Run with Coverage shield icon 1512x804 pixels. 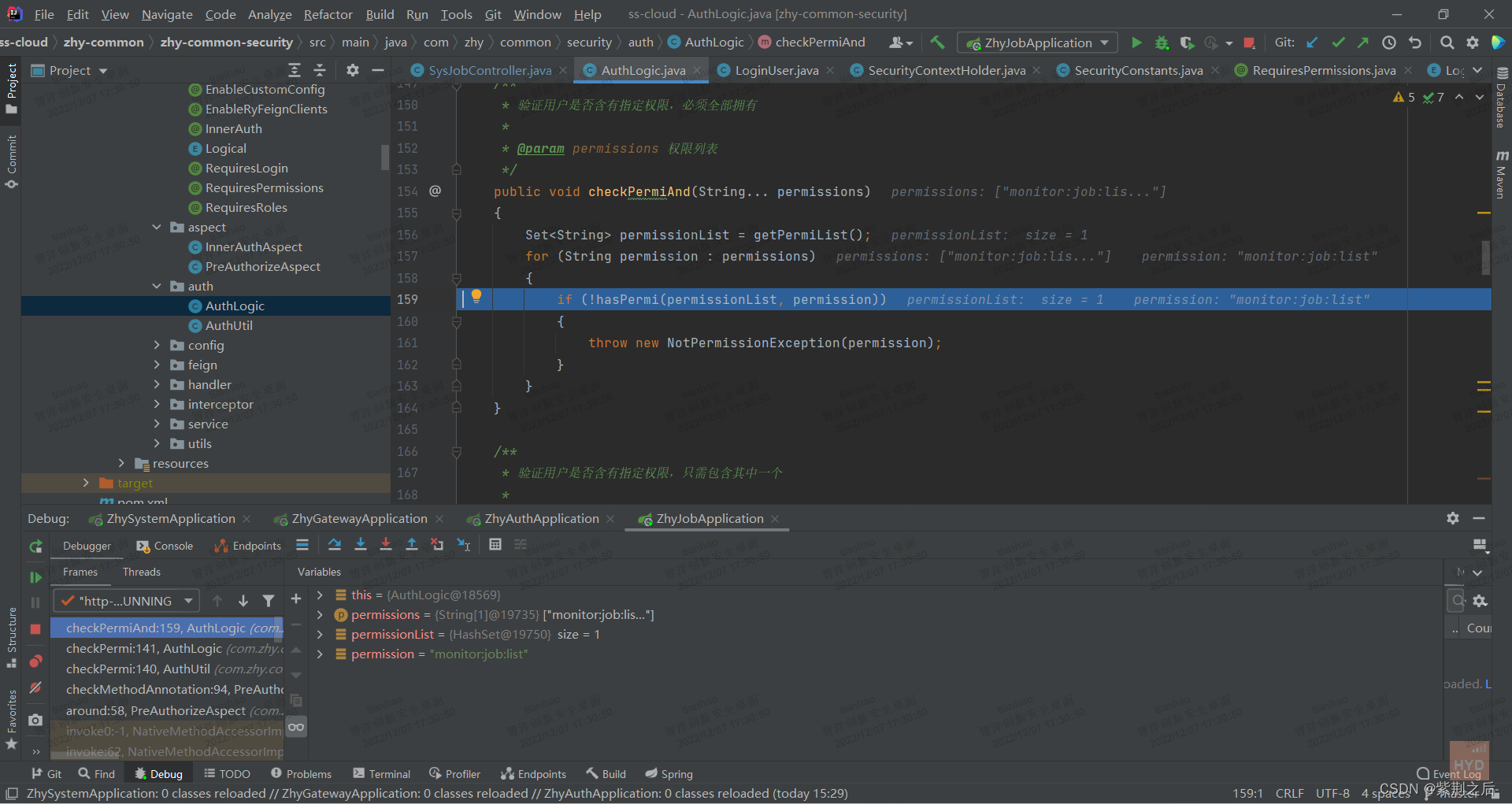pos(1187,43)
